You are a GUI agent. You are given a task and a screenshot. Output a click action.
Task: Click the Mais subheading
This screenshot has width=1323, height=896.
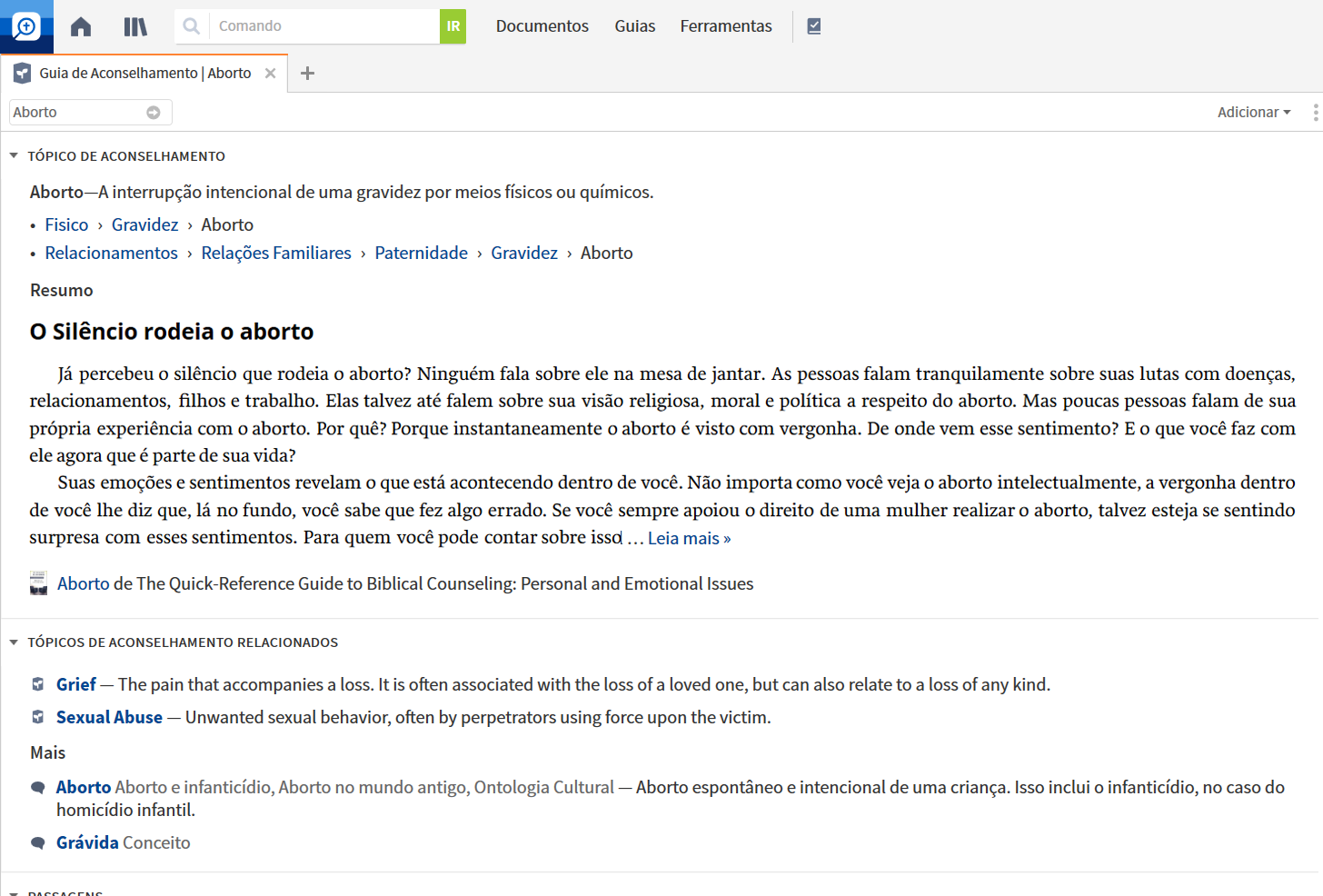tap(48, 752)
